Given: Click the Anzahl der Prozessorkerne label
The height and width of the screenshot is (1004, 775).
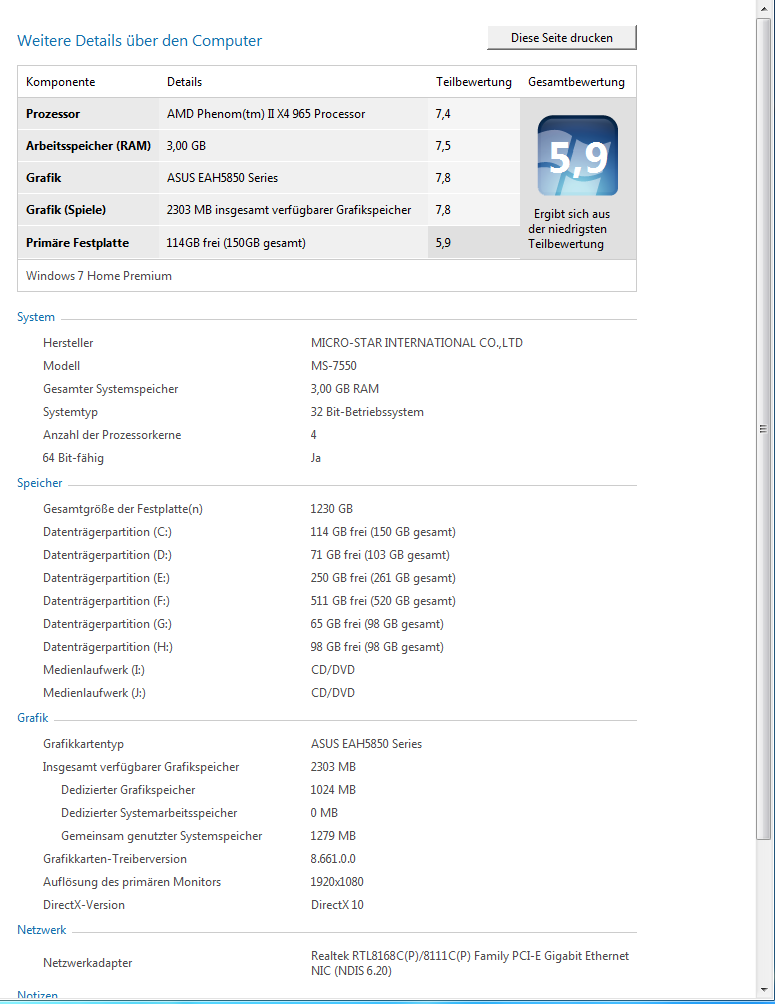Looking at the screenshot, I should [x=112, y=435].
